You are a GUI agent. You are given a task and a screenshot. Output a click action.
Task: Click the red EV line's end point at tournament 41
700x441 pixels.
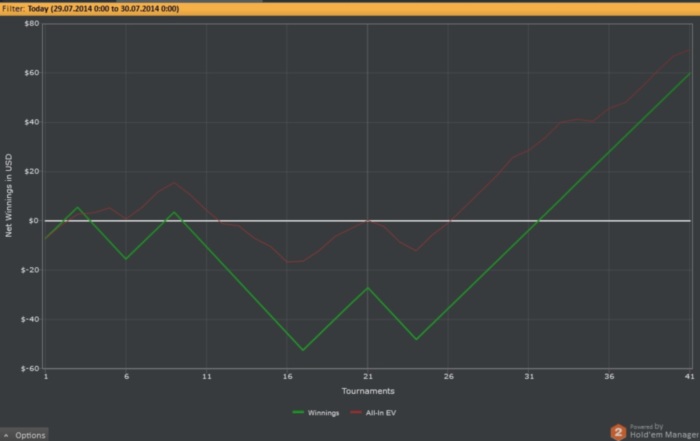[690, 50]
